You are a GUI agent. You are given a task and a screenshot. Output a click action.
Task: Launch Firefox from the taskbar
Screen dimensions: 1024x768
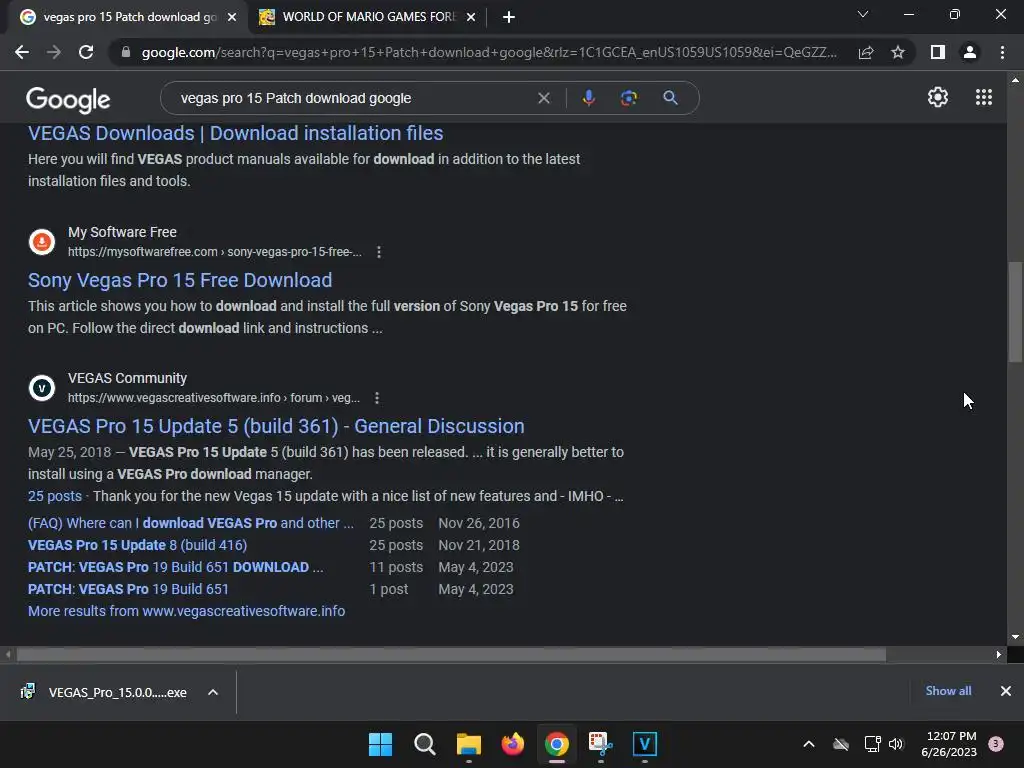[x=513, y=744]
